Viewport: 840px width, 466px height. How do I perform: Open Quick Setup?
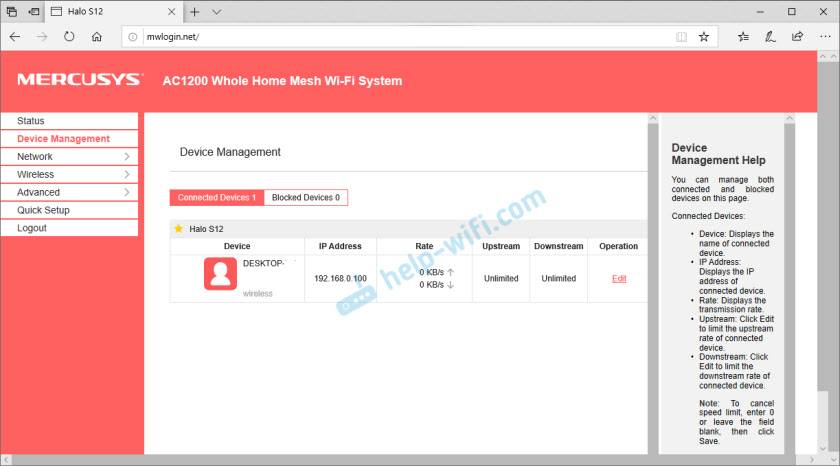tap(69, 210)
